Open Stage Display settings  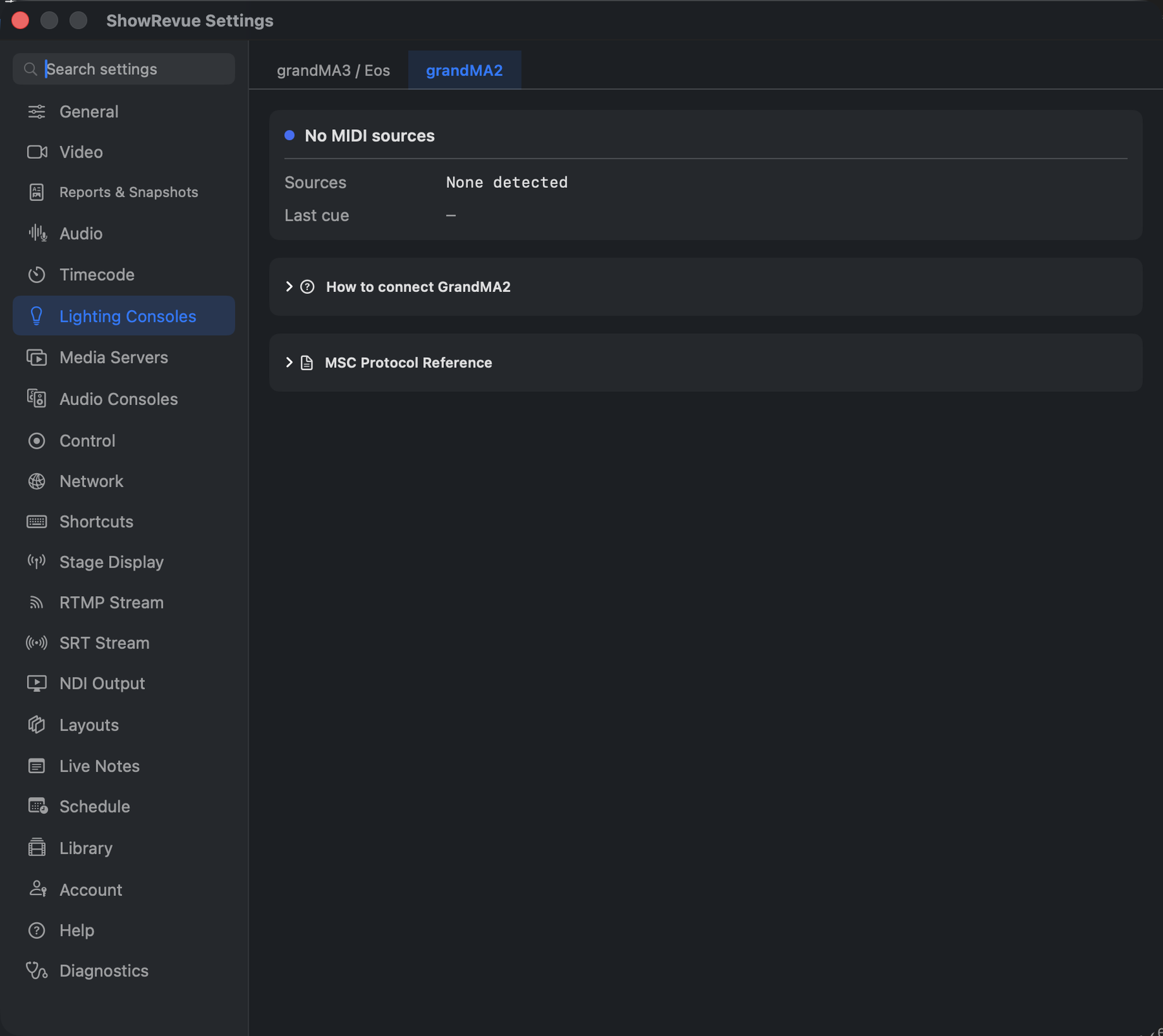(x=123, y=562)
